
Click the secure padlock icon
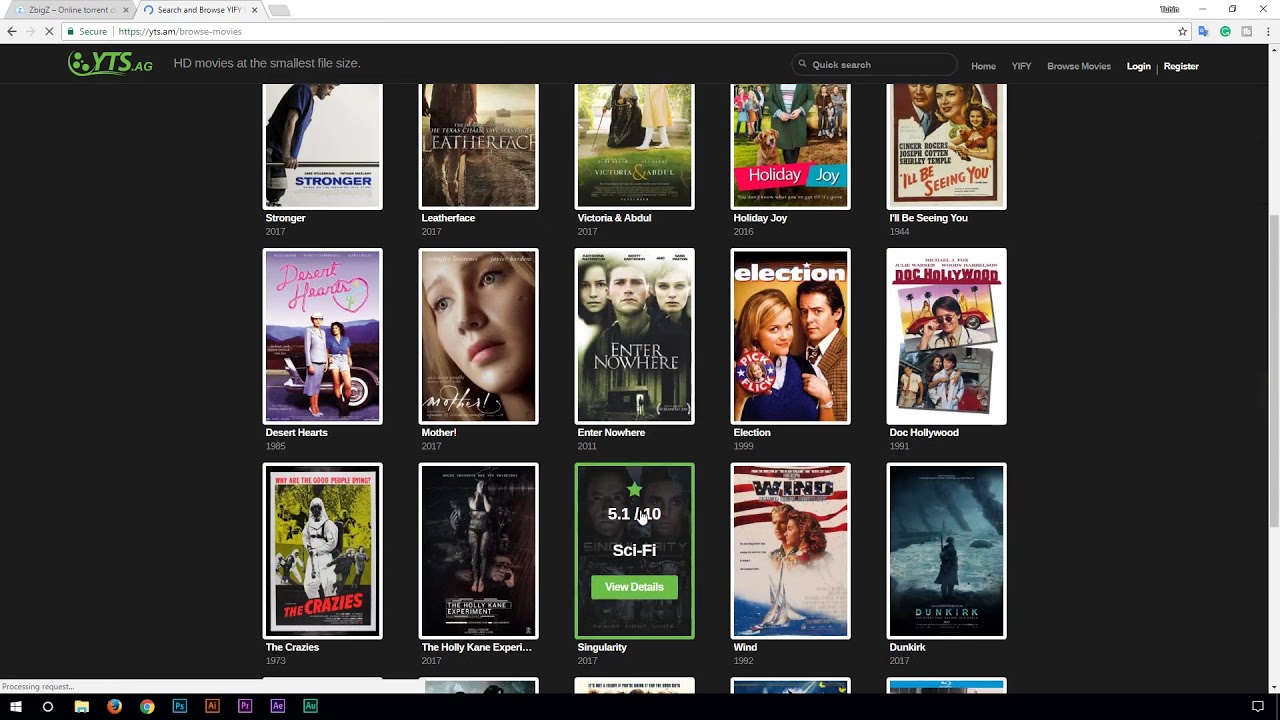pyautogui.click(x=72, y=32)
